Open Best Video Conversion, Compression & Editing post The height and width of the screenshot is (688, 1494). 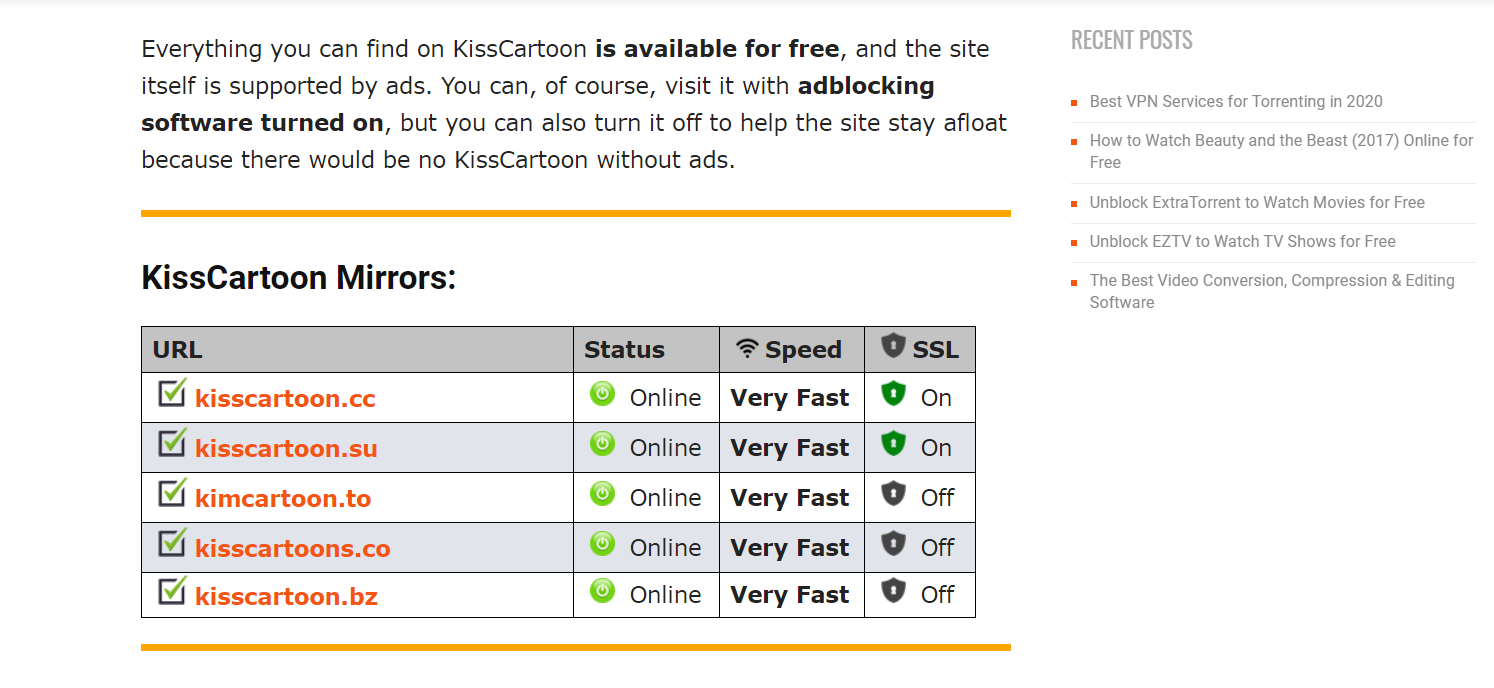(x=1272, y=291)
